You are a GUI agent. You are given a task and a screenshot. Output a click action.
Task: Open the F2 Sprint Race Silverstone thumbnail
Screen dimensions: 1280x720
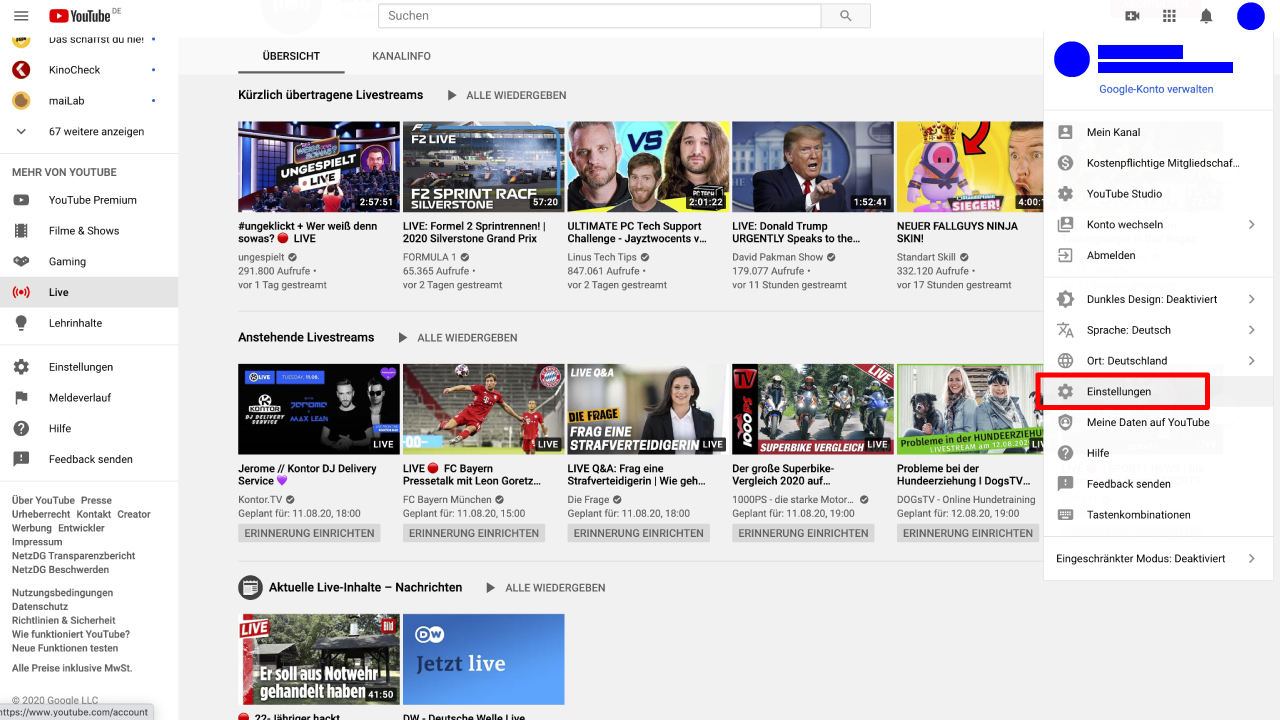(x=484, y=167)
